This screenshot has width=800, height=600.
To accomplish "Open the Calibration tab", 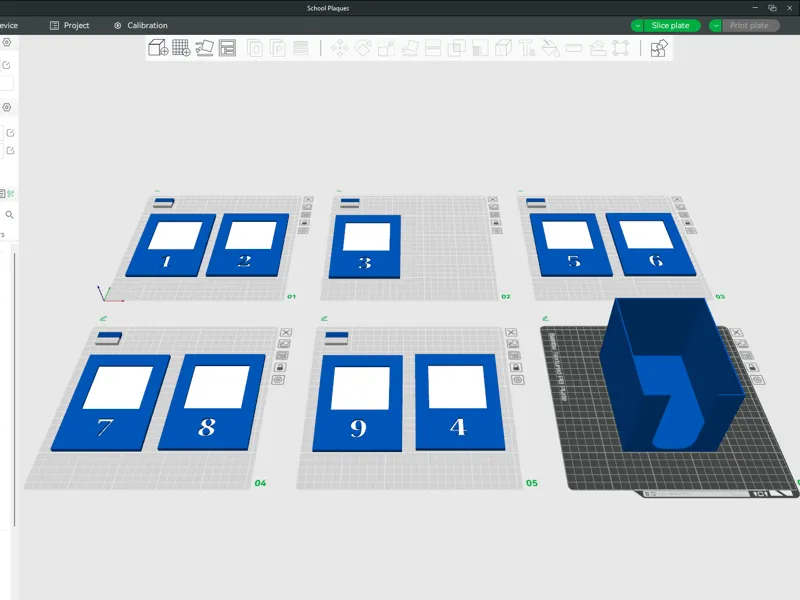I will coord(141,26).
